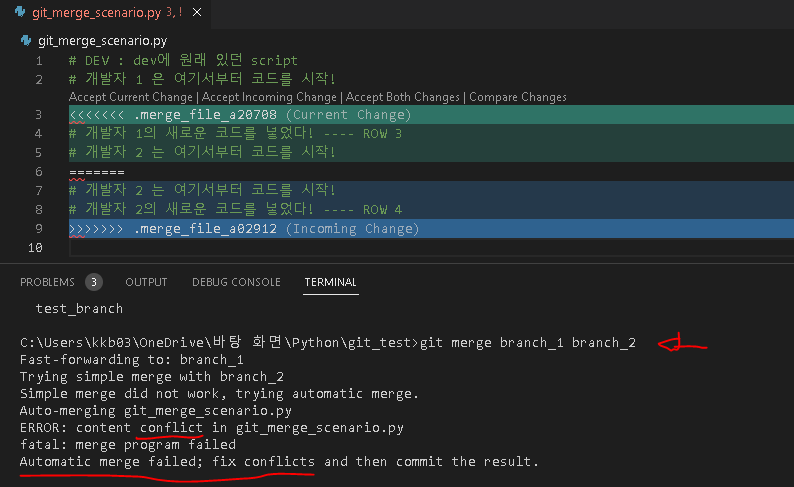Select the git_merge_scenario.py editor tab
Screen dimensions: 794x487
pos(105,13)
